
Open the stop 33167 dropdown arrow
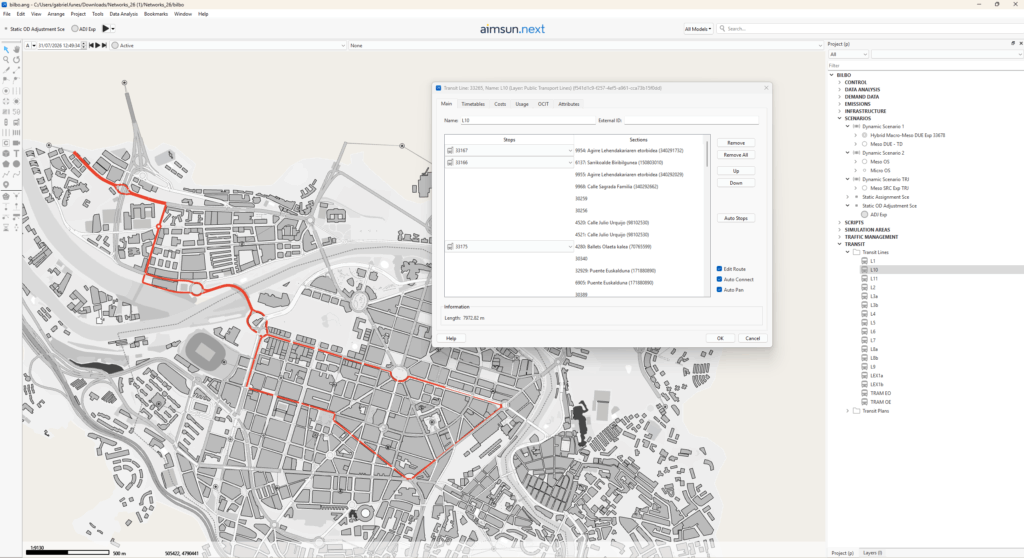(x=569, y=150)
